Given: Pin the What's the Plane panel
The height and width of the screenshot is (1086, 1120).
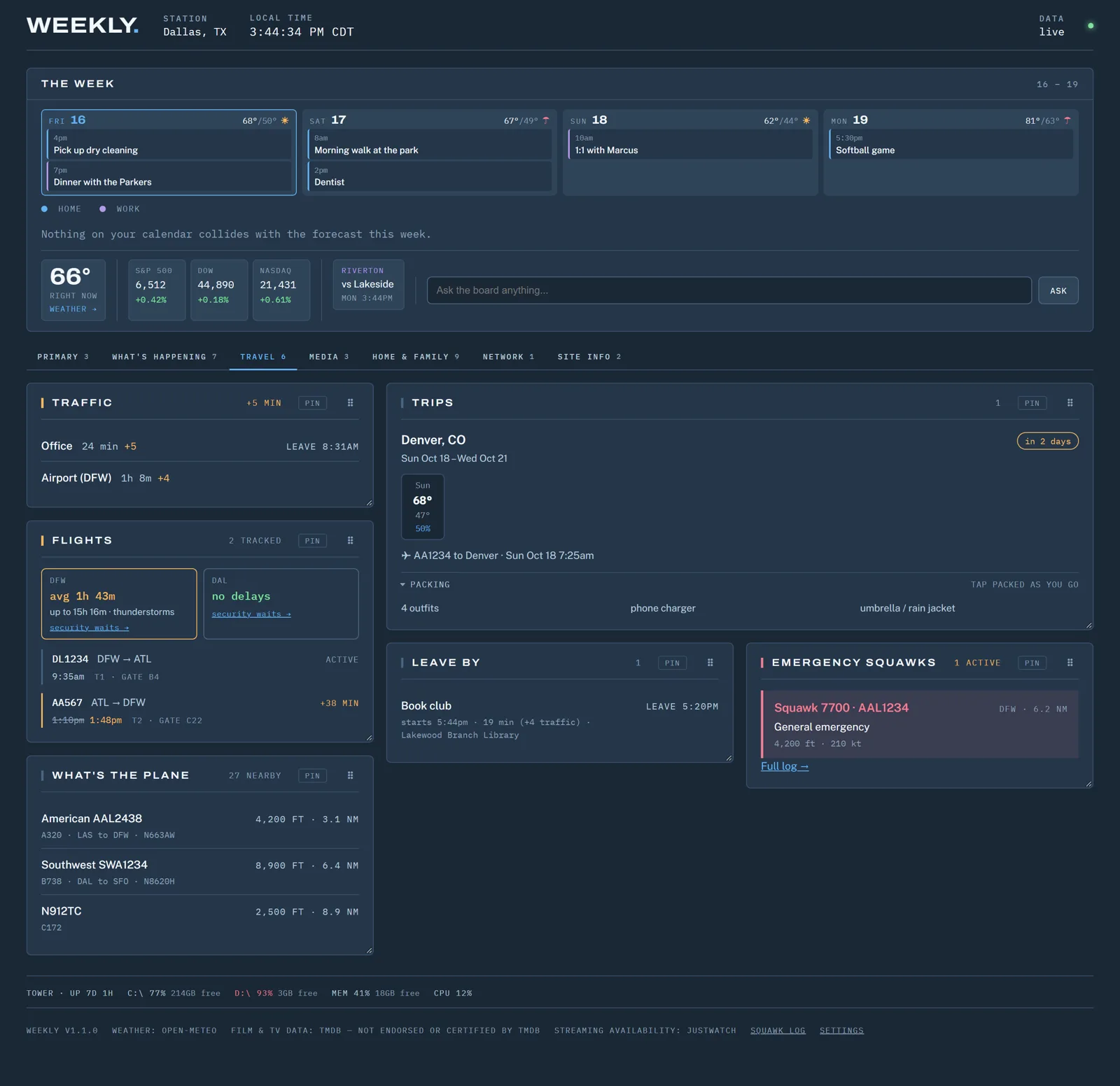Looking at the screenshot, I should click(312, 775).
